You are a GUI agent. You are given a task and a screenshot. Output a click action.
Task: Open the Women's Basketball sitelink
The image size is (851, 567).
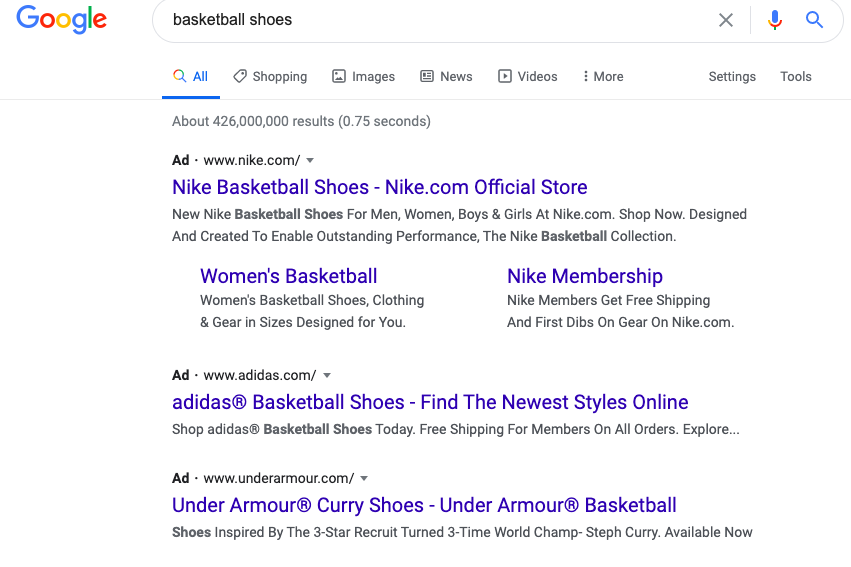coord(288,276)
